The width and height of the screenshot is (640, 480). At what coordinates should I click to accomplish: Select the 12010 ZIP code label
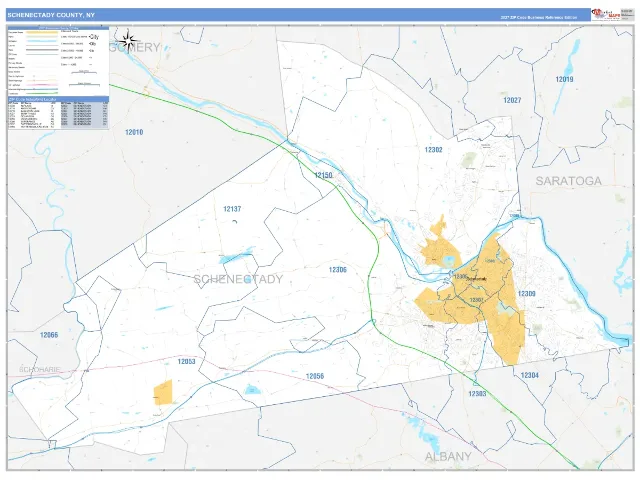click(x=134, y=132)
